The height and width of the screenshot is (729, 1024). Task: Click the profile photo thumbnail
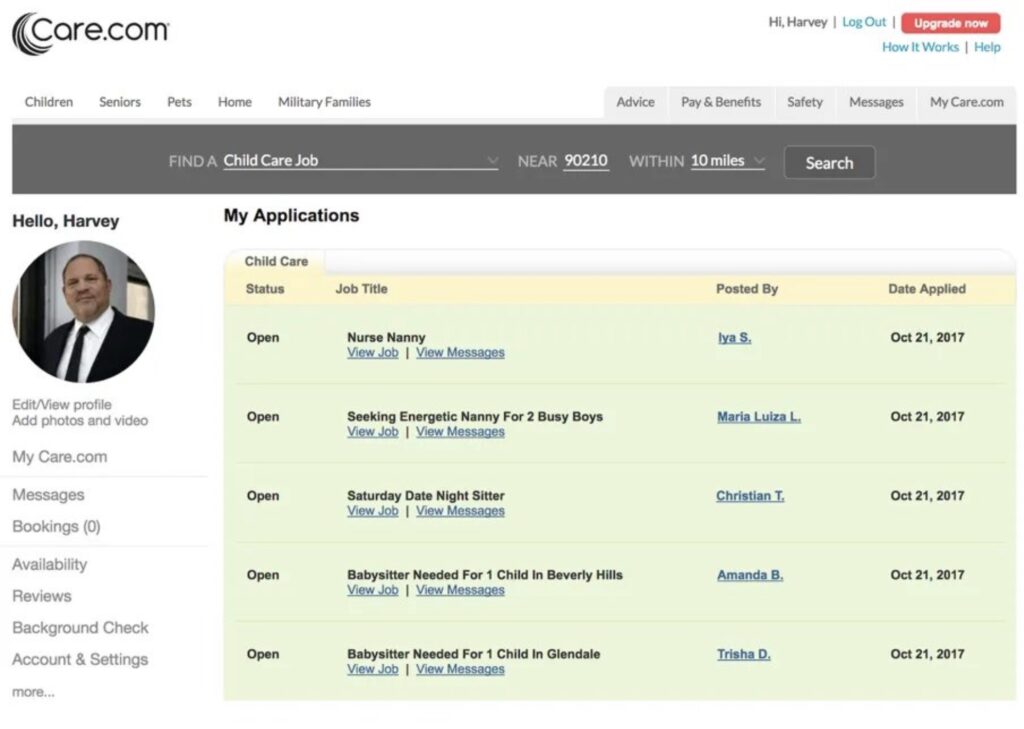83,312
